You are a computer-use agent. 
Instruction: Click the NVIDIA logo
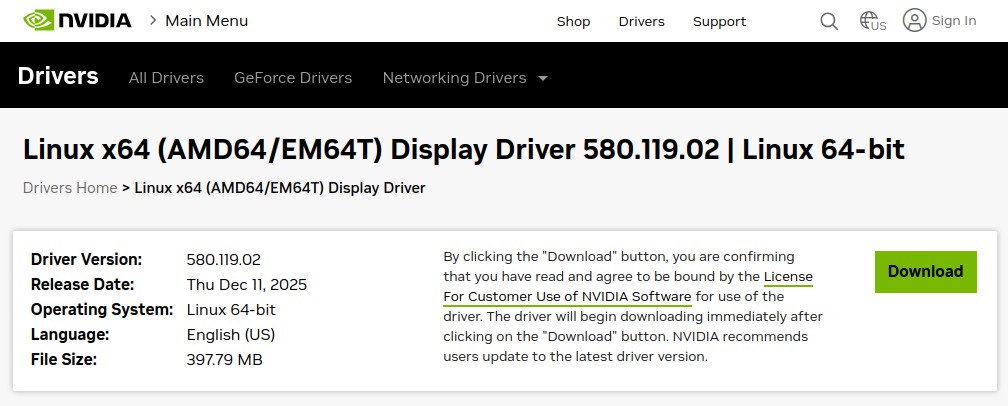point(77,20)
